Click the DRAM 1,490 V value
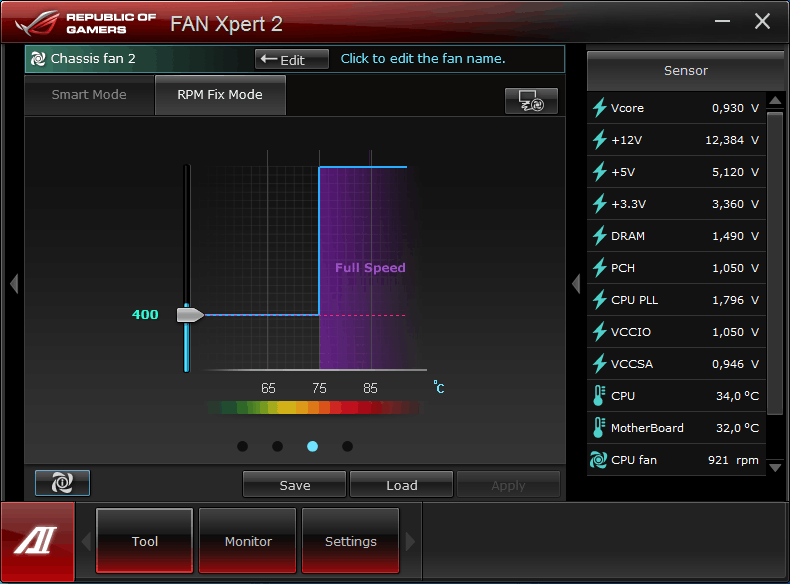Screen dimensions: 790x584 click(735, 236)
